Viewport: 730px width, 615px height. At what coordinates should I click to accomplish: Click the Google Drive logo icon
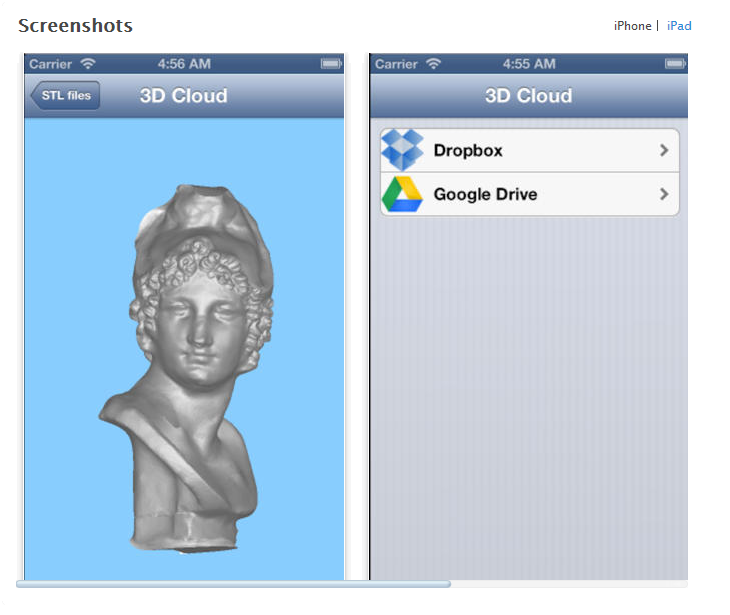tap(403, 194)
